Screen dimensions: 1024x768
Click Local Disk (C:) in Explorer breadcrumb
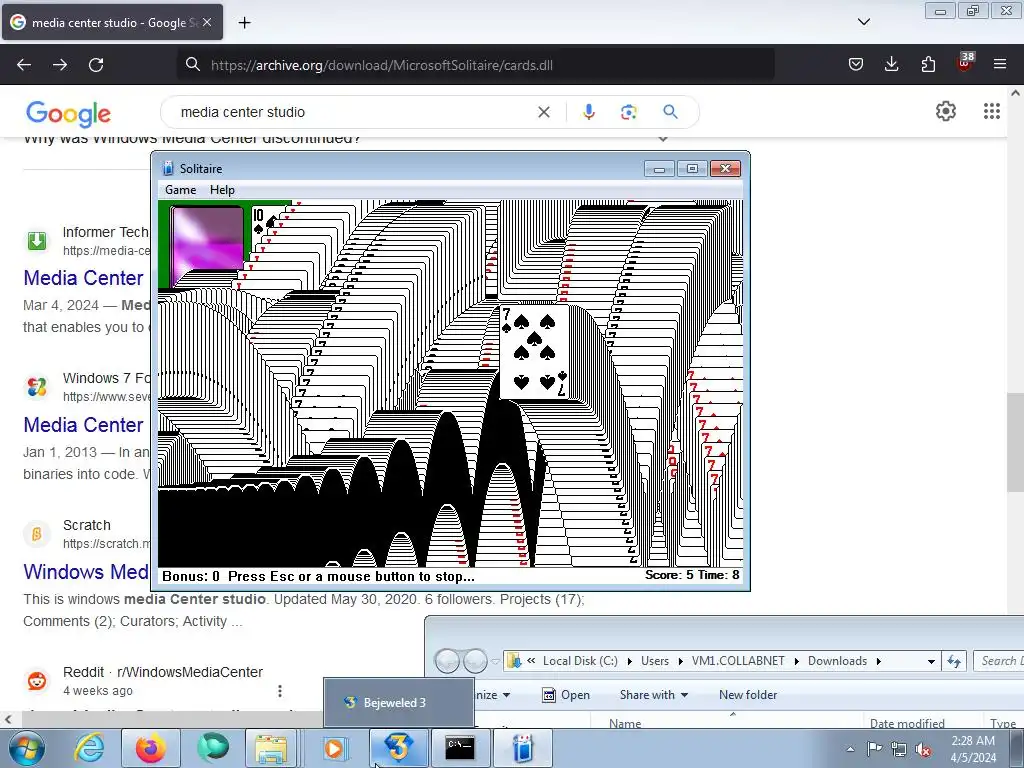coord(580,661)
